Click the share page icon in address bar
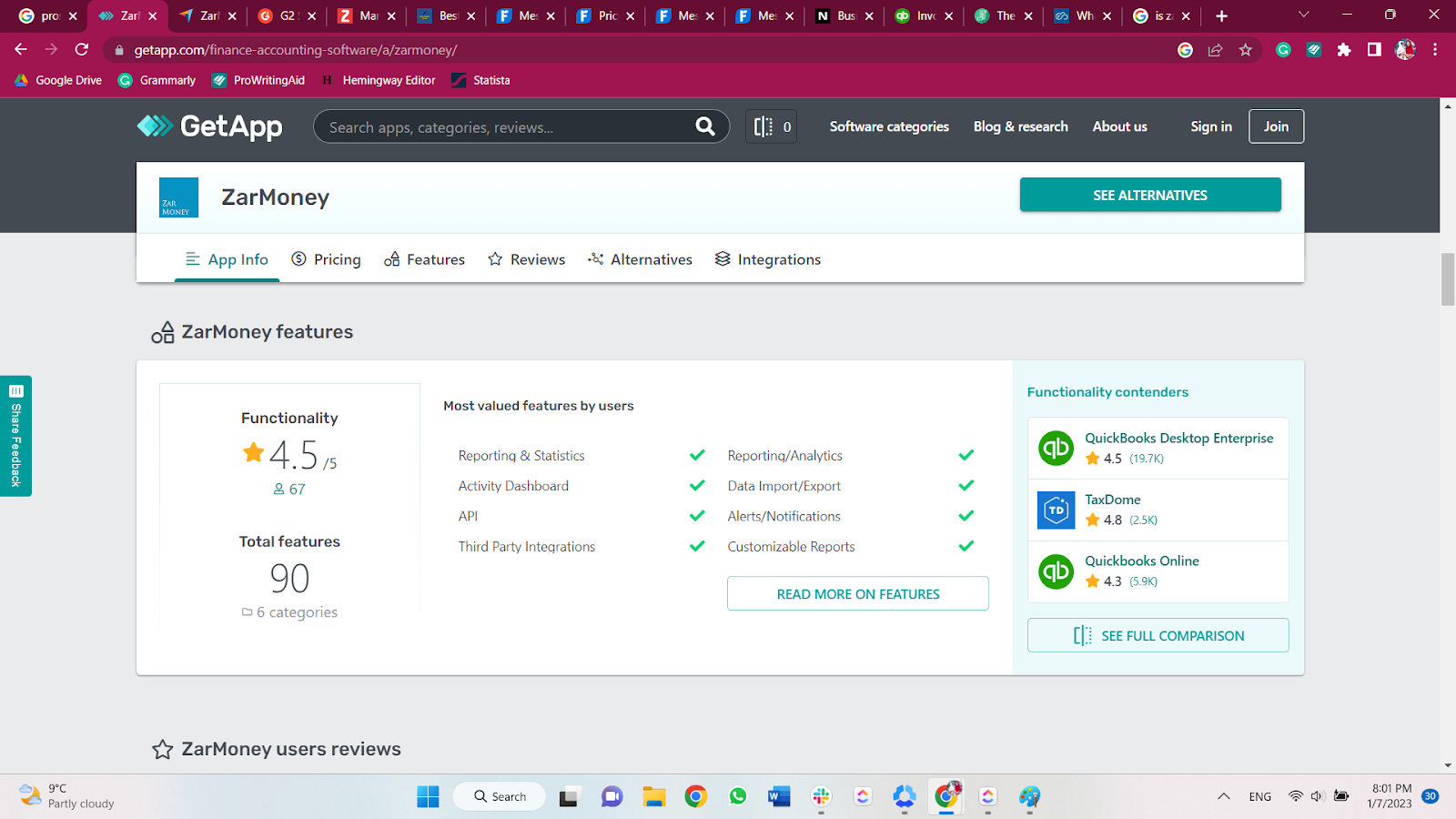The height and width of the screenshot is (819, 1456). (1215, 50)
